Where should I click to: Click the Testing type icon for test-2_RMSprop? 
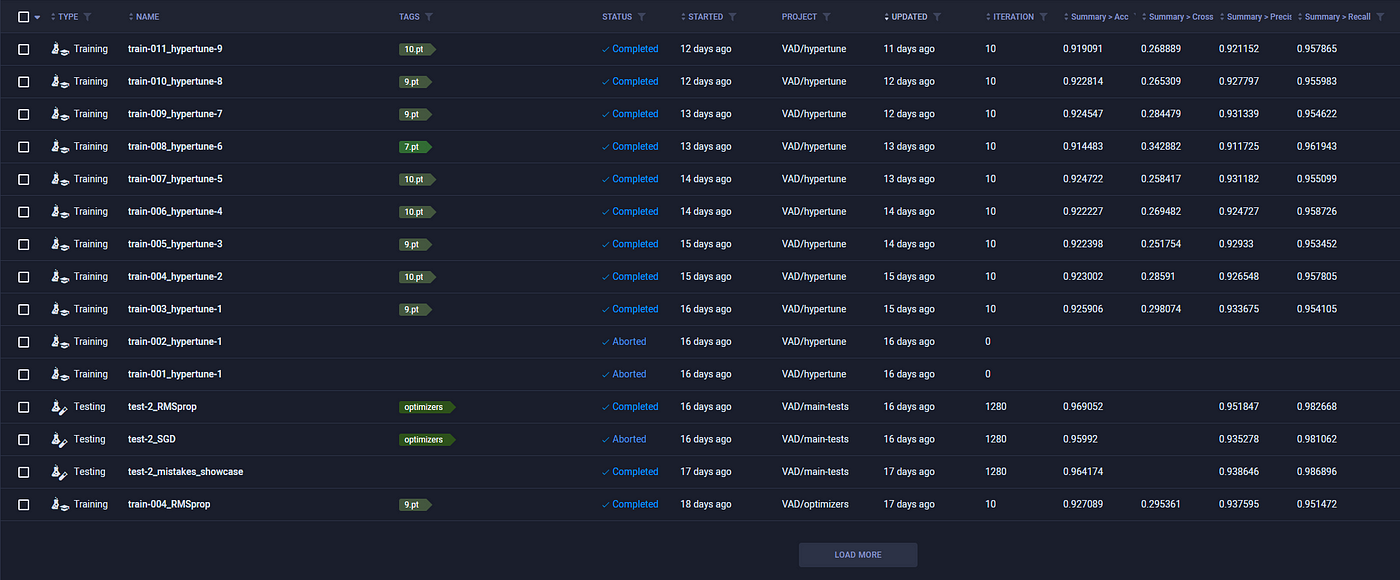click(60, 406)
